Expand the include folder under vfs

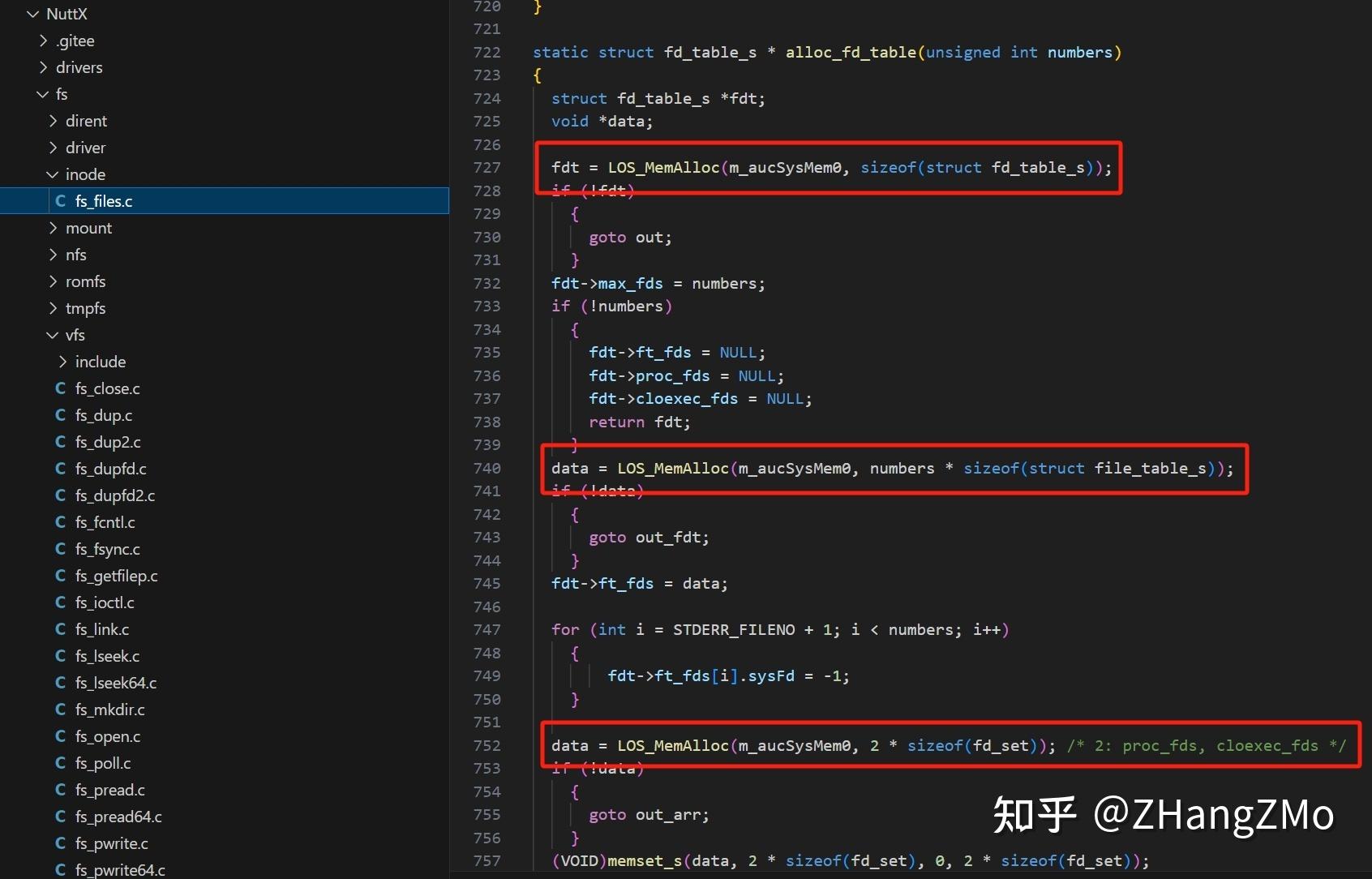pyautogui.click(x=63, y=362)
